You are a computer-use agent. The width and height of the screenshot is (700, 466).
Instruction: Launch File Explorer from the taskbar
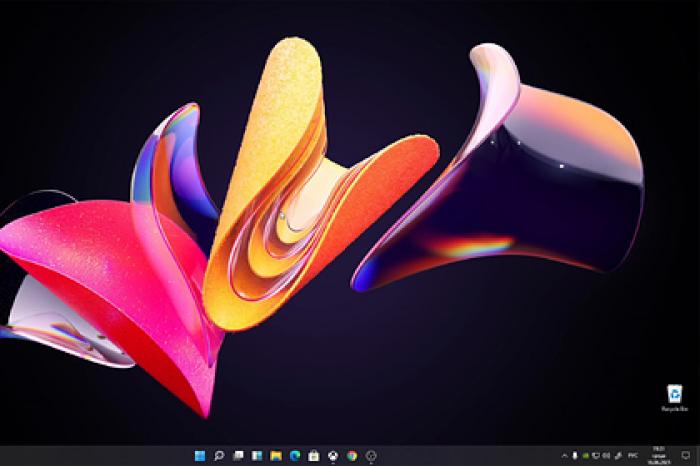(x=276, y=456)
